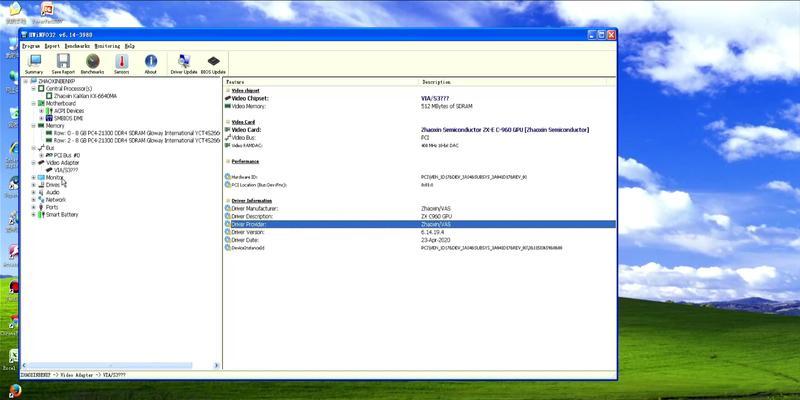The height and width of the screenshot is (400, 800).
Task: Collapse the Central Processor(s) node
Action: click(x=34, y=89)
